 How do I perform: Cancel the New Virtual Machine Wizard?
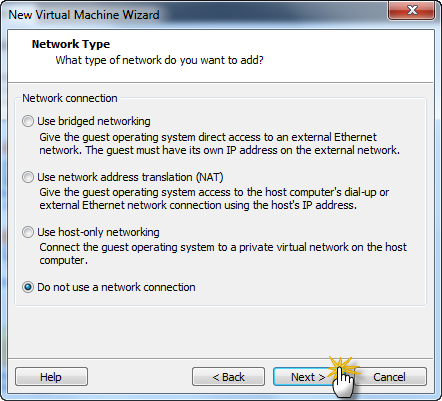pyautogui.click(x=389, y=377)
